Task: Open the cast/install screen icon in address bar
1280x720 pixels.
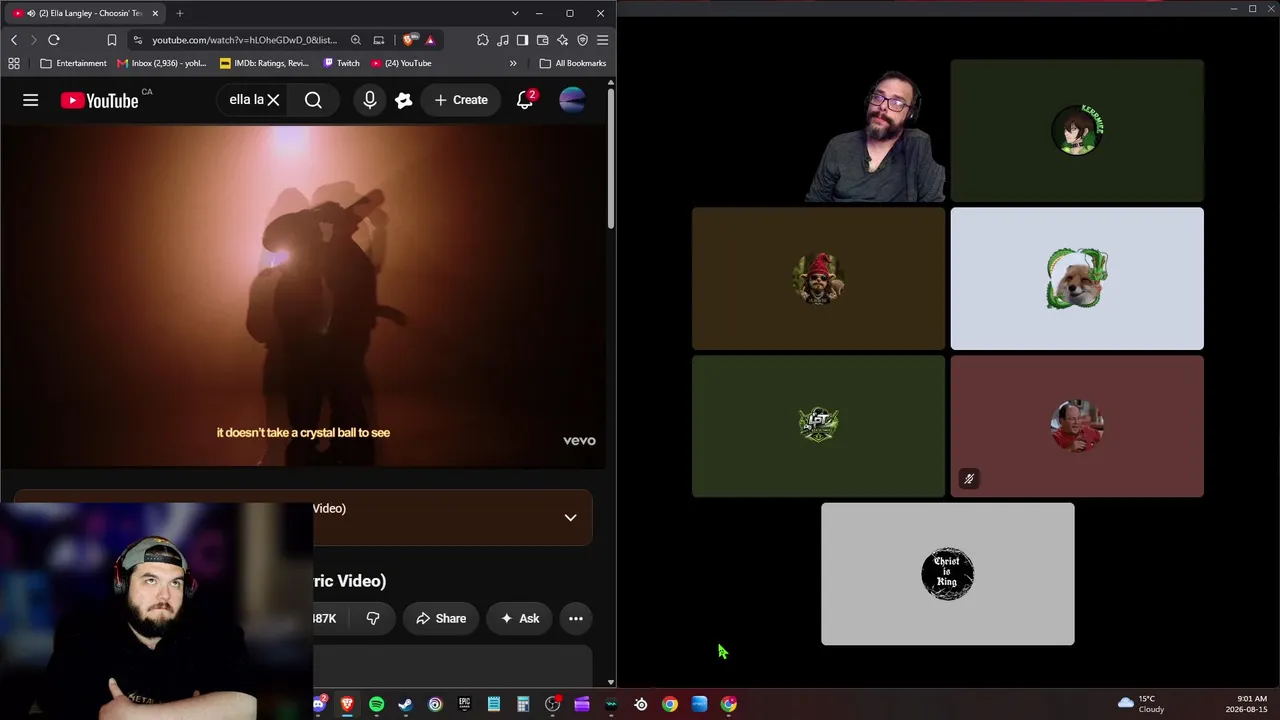Action: pos(379,40)
